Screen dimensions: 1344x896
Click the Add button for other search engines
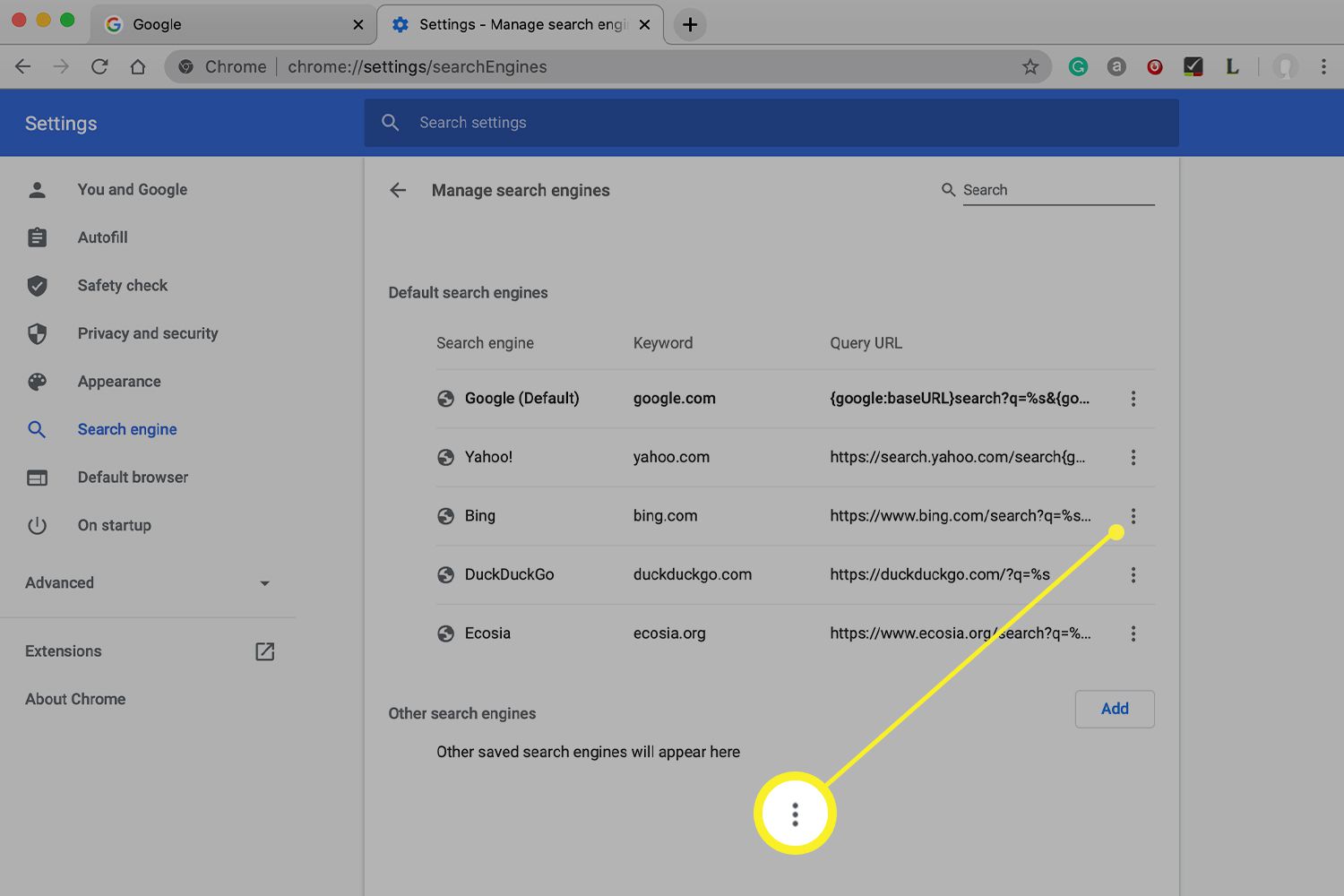tap(1114, 709)
